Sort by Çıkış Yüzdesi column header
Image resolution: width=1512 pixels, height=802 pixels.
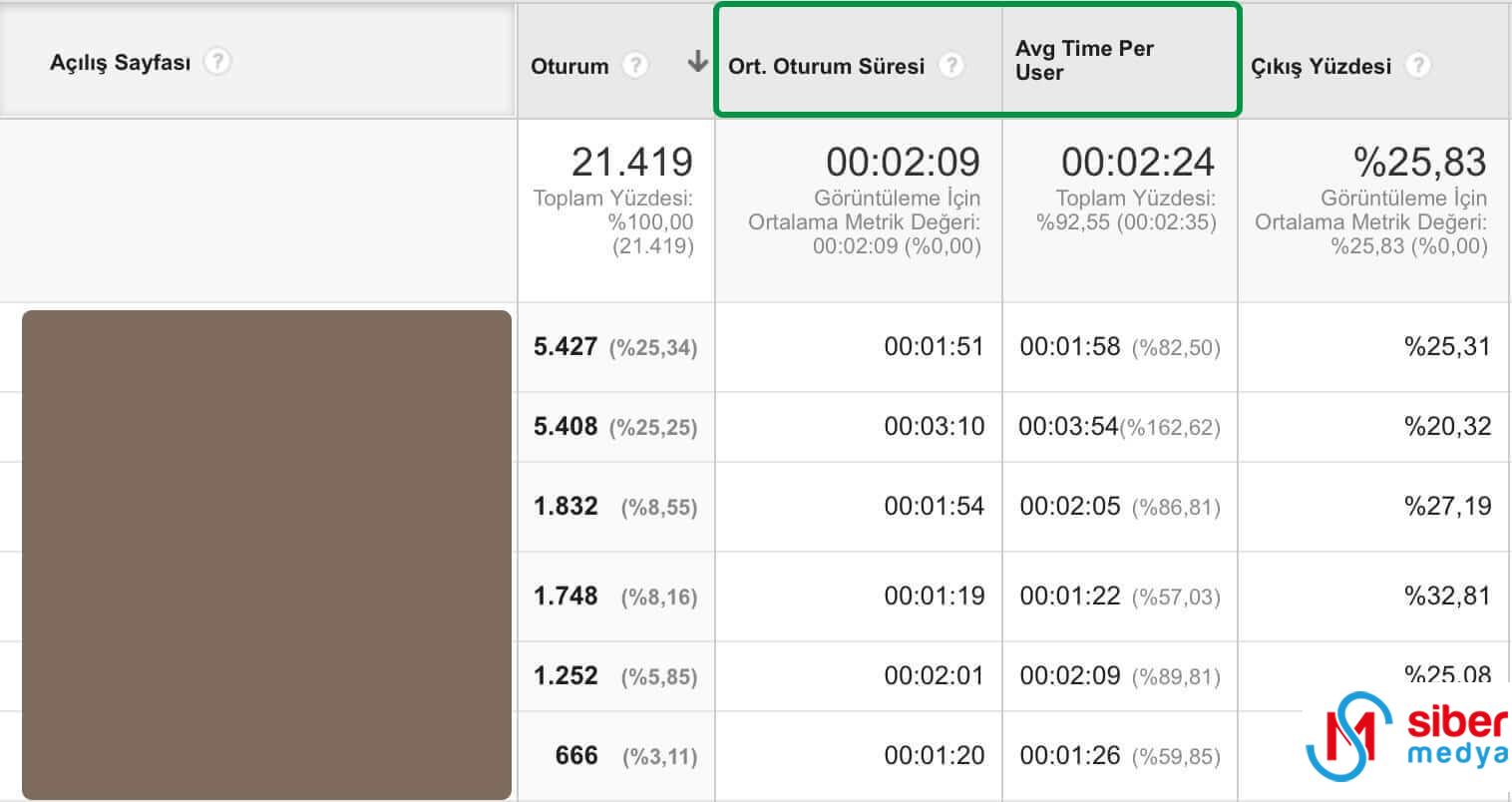point(1321,67)
